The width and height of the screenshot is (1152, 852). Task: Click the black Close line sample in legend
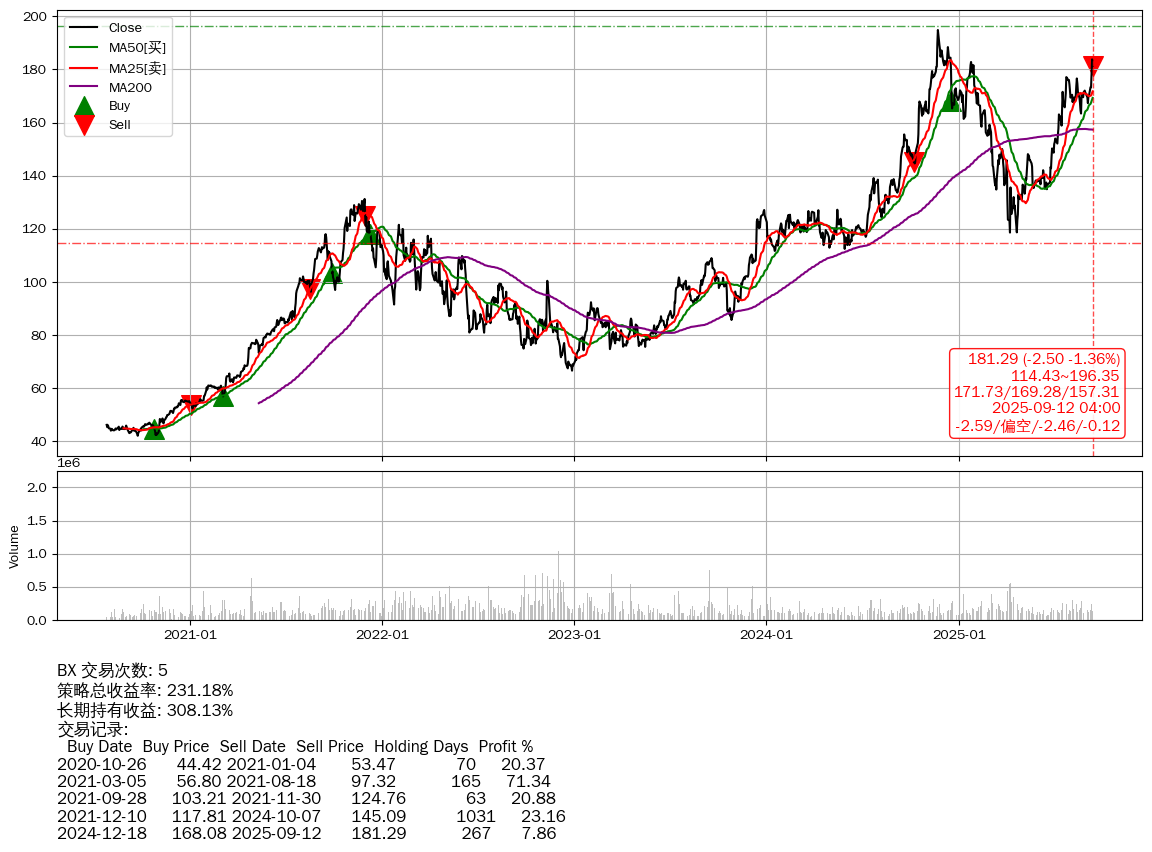[85, 28]
